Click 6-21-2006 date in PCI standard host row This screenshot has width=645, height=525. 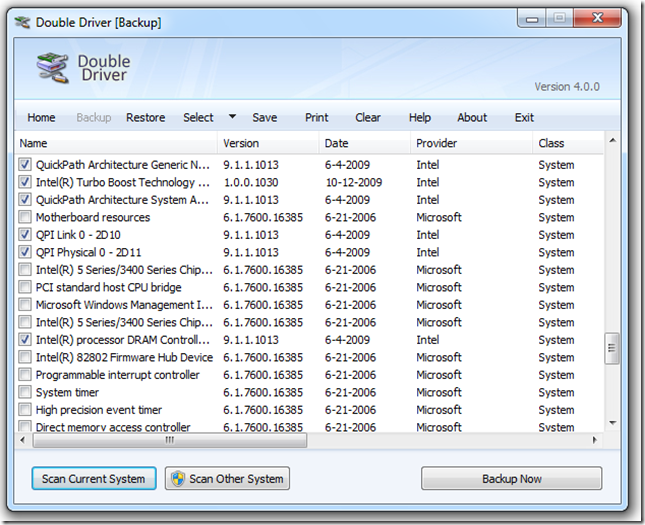(350, 287)
